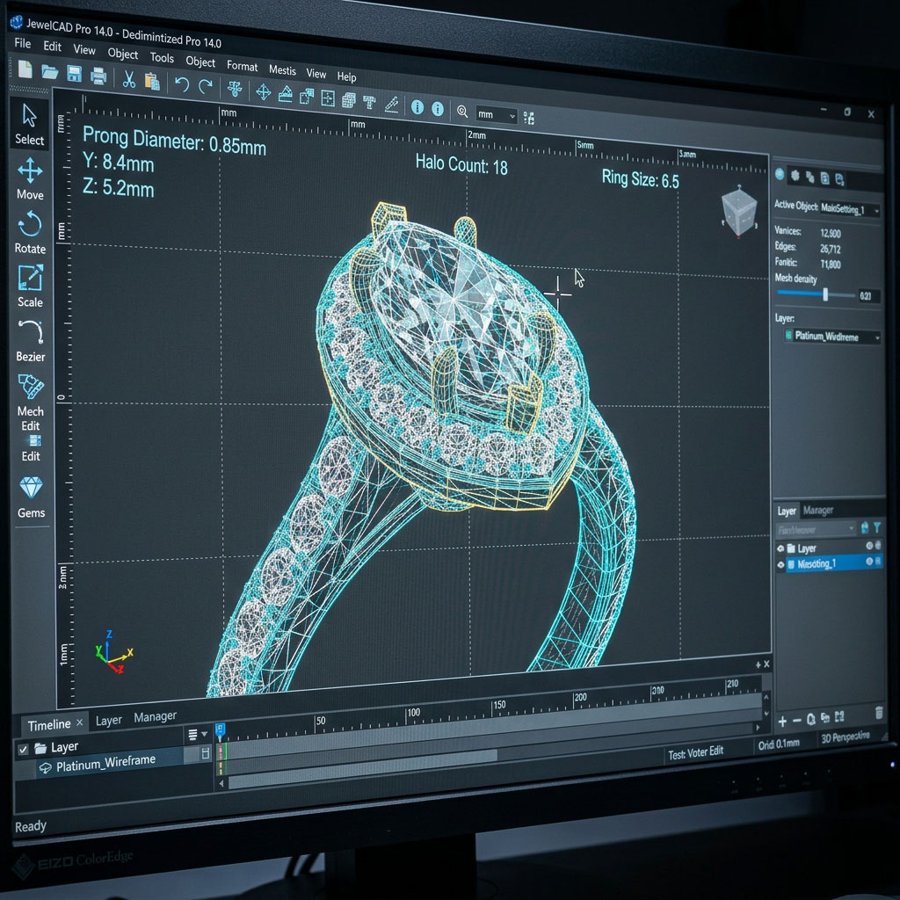
Task: Print using the printer icon
Action: coord(99,76)
